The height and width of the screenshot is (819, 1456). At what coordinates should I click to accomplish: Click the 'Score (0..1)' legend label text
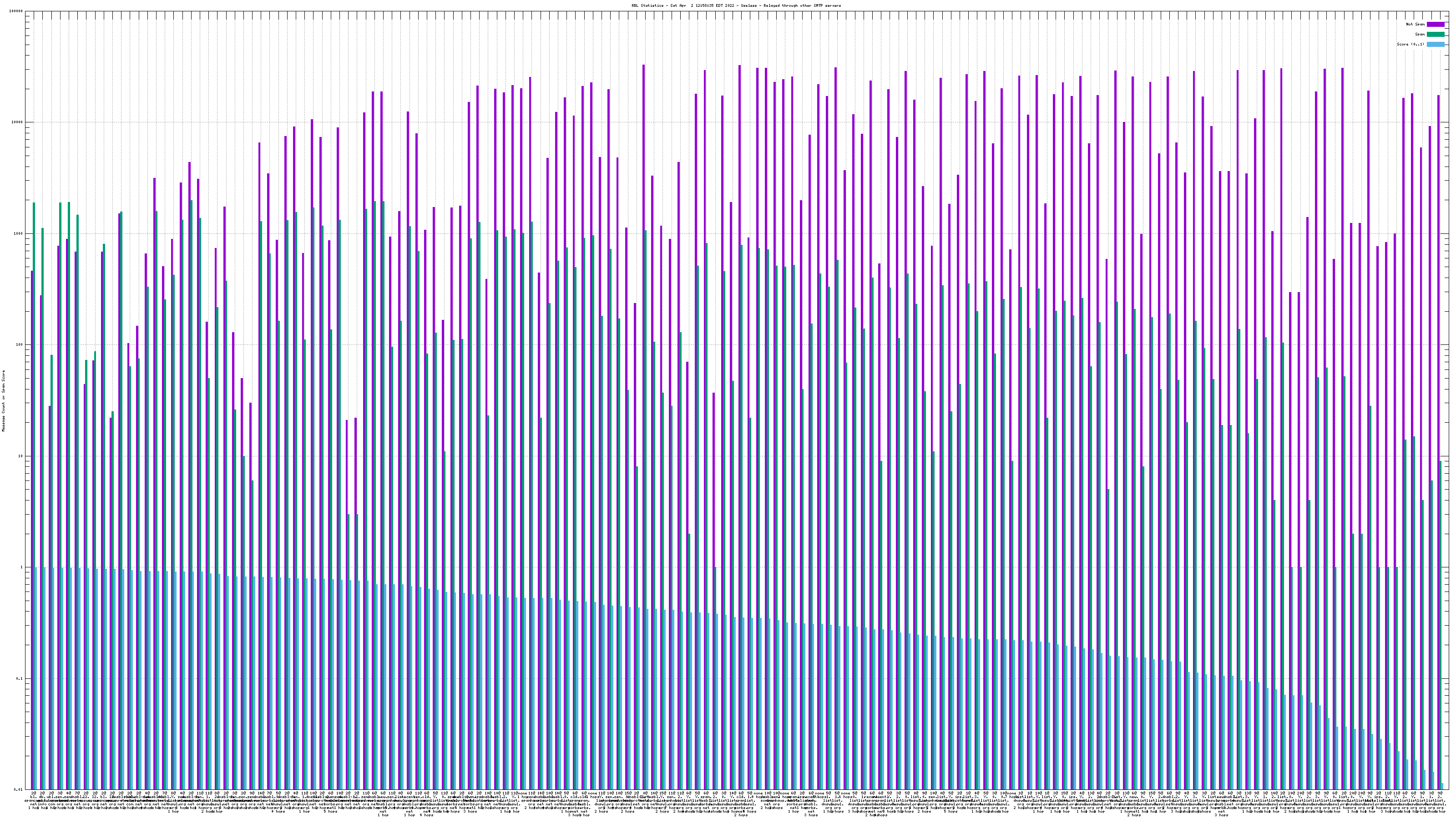pos(1410,44)
